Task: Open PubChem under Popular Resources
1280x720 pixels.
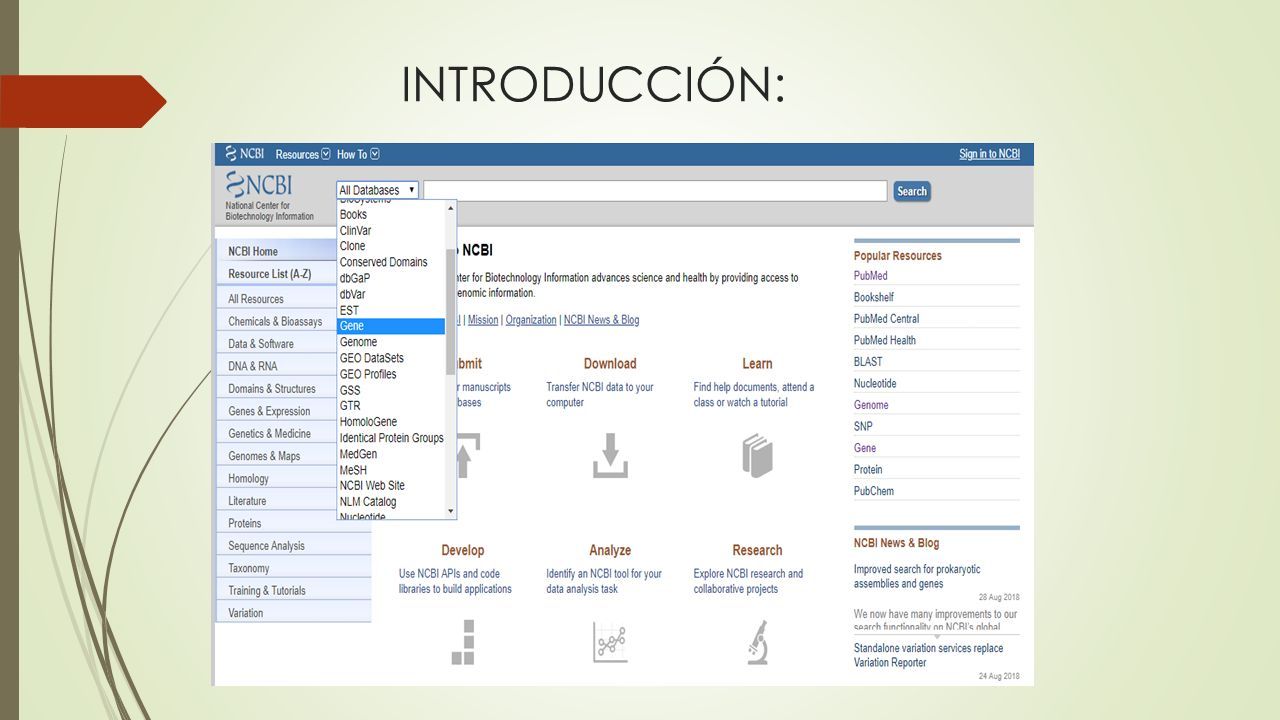Action: click(x=874, y=491)
